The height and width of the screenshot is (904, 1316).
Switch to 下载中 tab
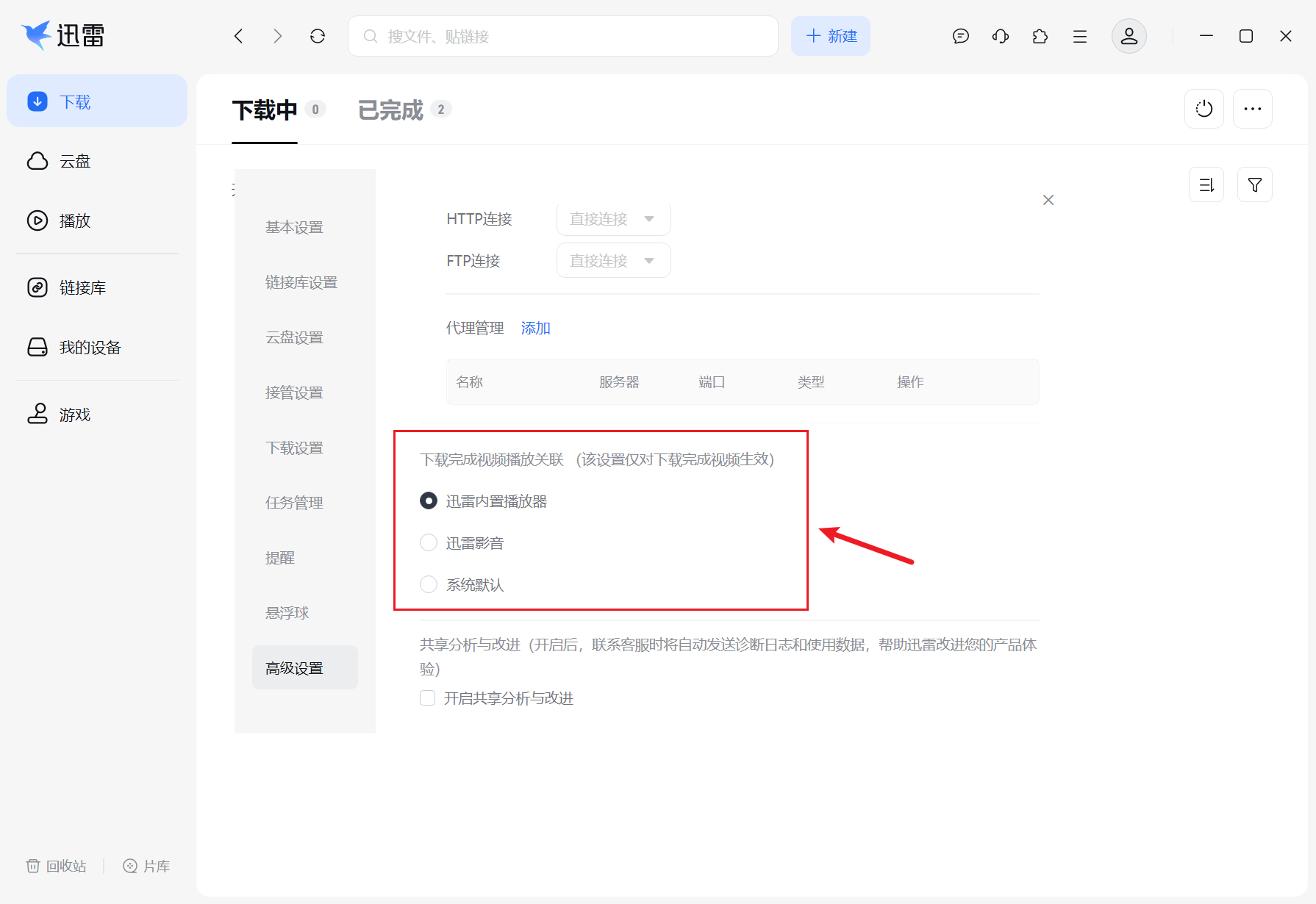pos(265,110)
